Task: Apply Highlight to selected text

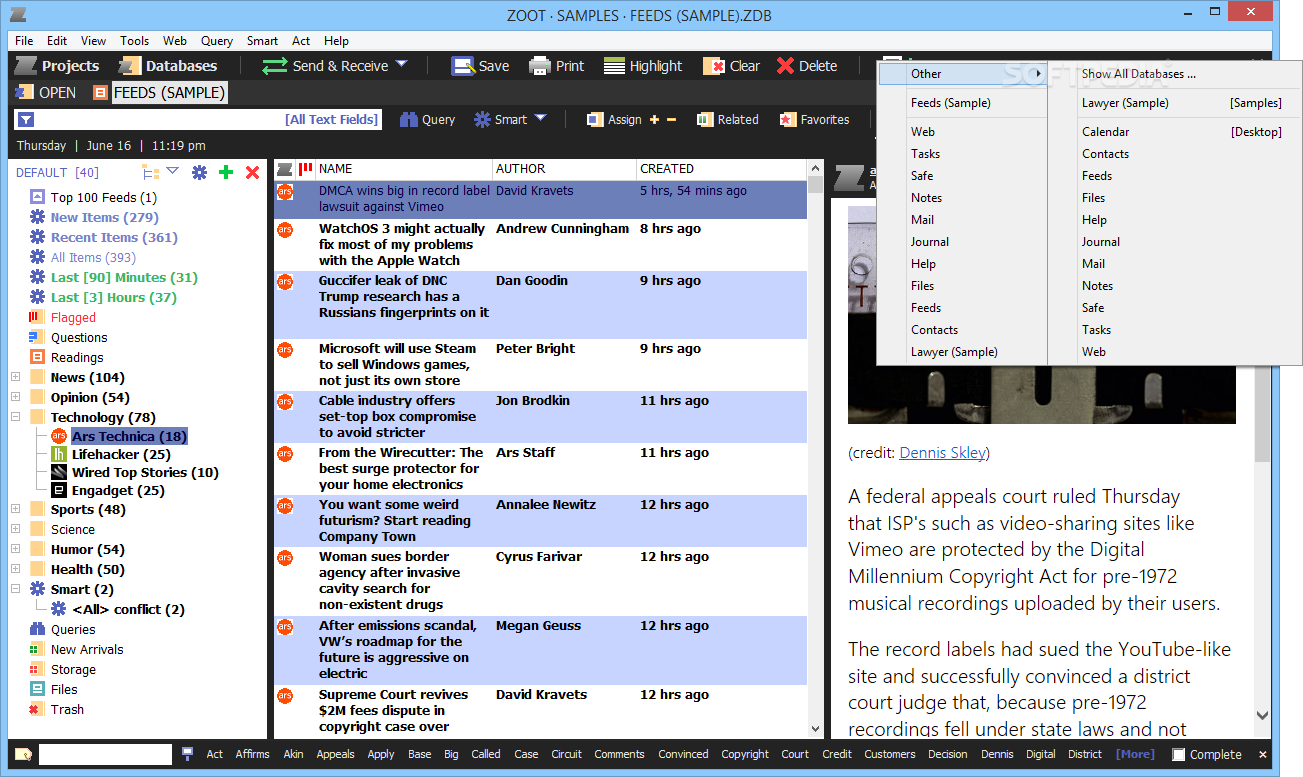Action: click(644, 66)
